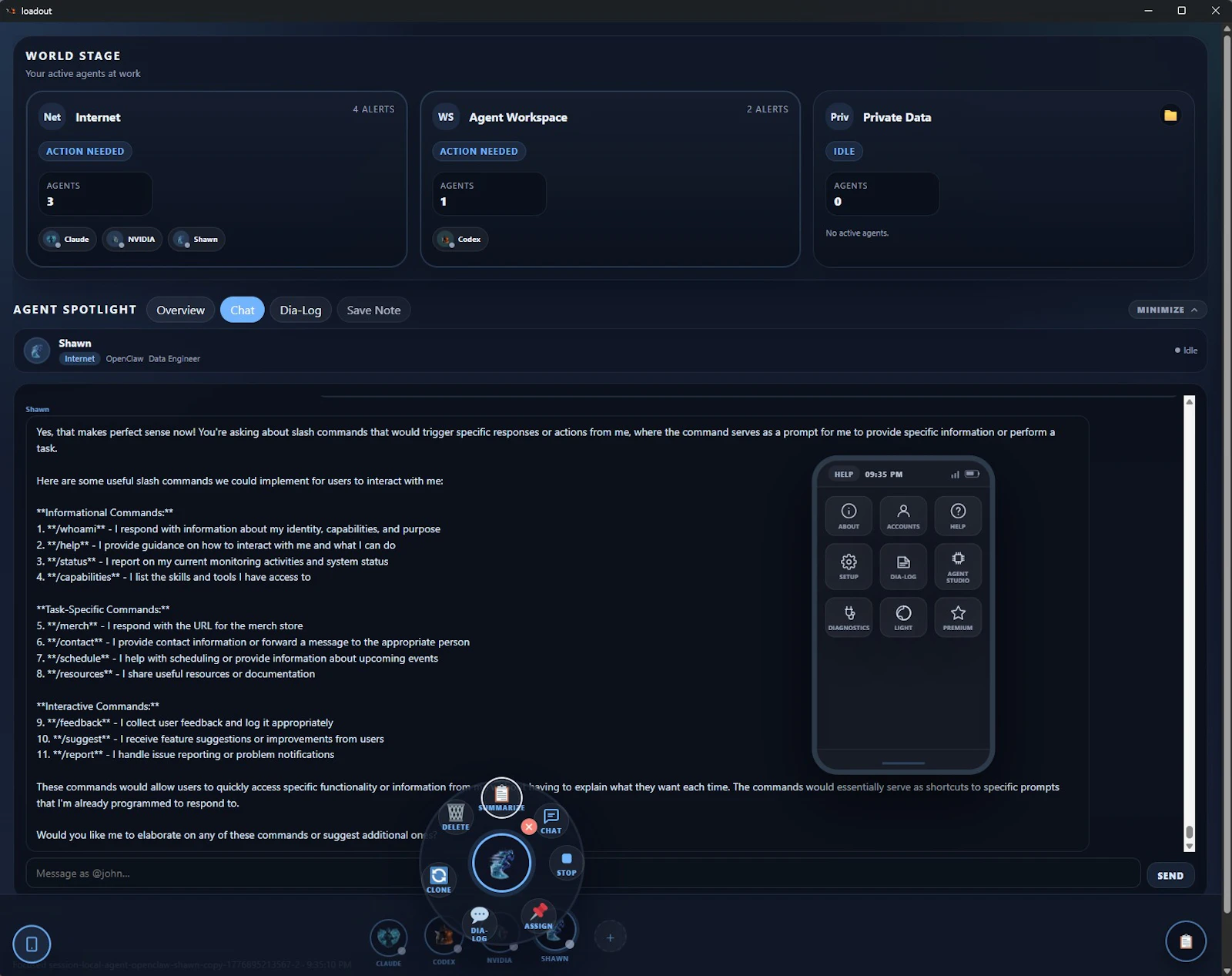The width and height of the screenshot is (1232, 976).
Task: Open the Diagnostics tile
Action: (849, 617)
